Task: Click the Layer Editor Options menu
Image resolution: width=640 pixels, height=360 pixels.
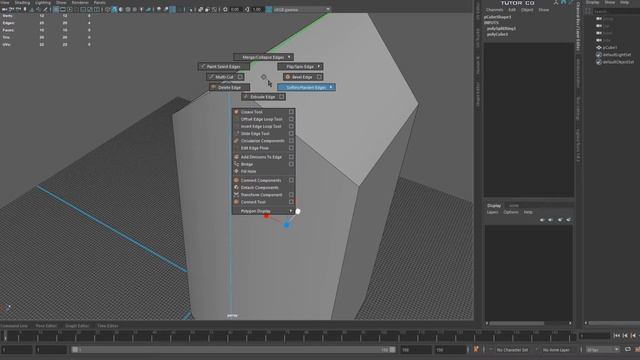Action: tap(511, 212)
